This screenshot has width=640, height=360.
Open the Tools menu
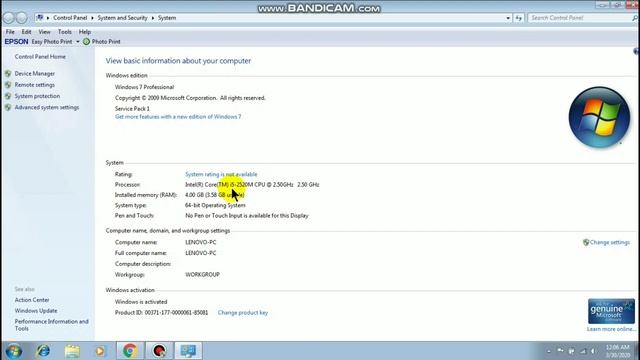(x=64, y=32)
